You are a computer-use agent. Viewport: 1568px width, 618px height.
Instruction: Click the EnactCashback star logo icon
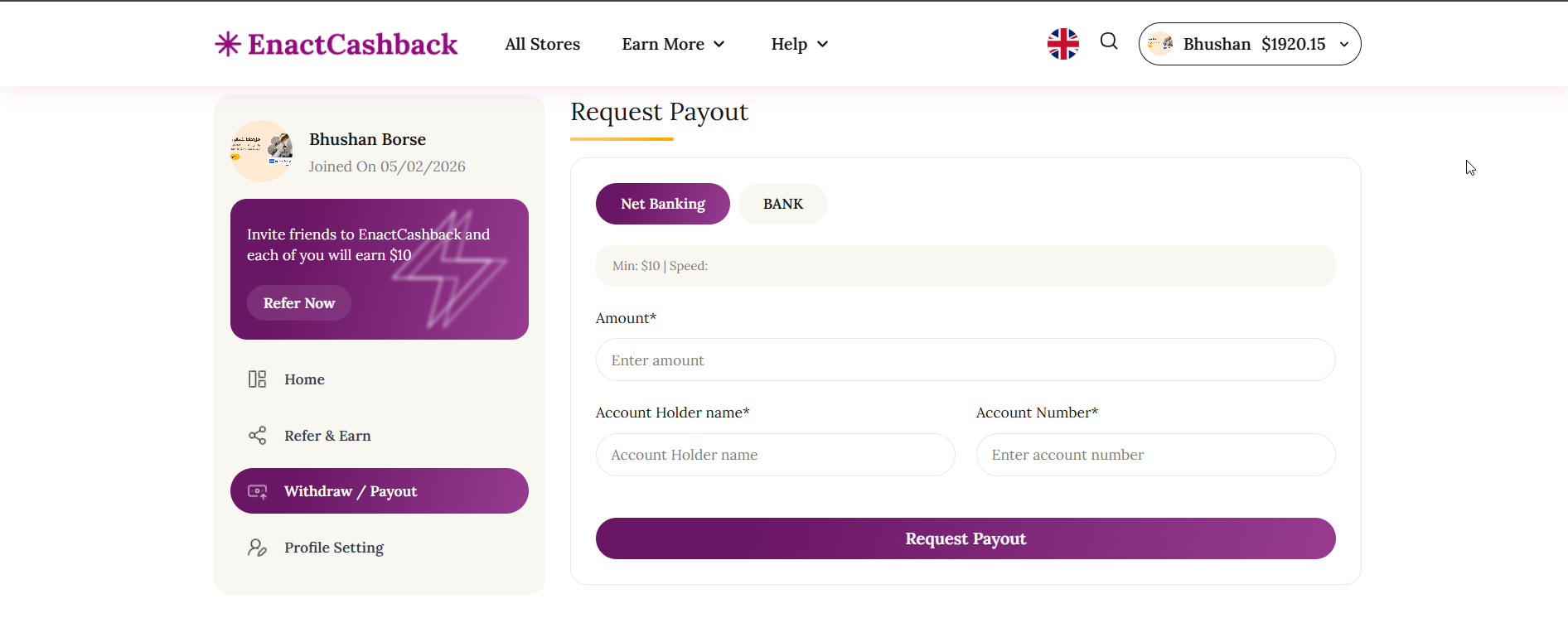228,44
